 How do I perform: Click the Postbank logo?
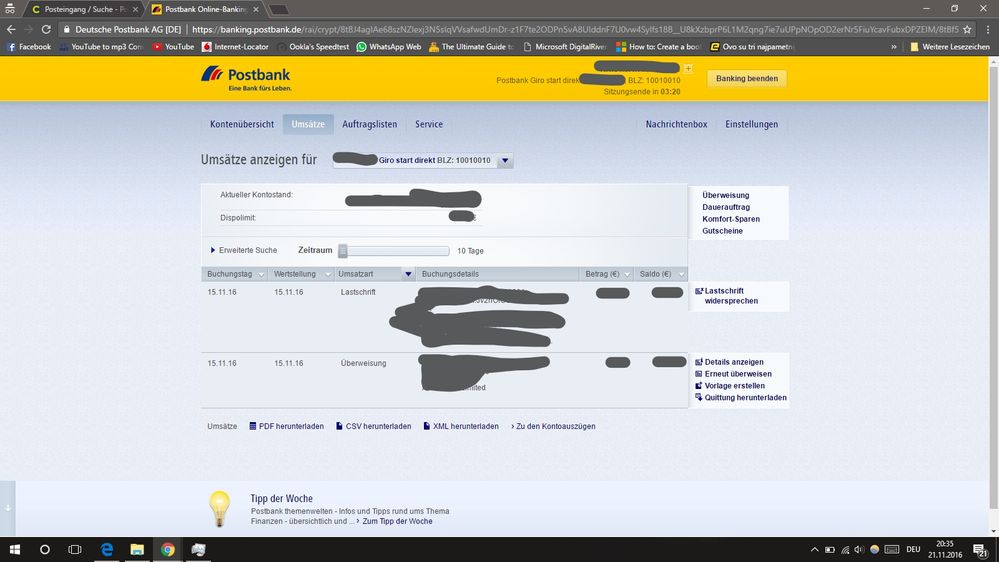pyautogui.click(x=246, y=78)
